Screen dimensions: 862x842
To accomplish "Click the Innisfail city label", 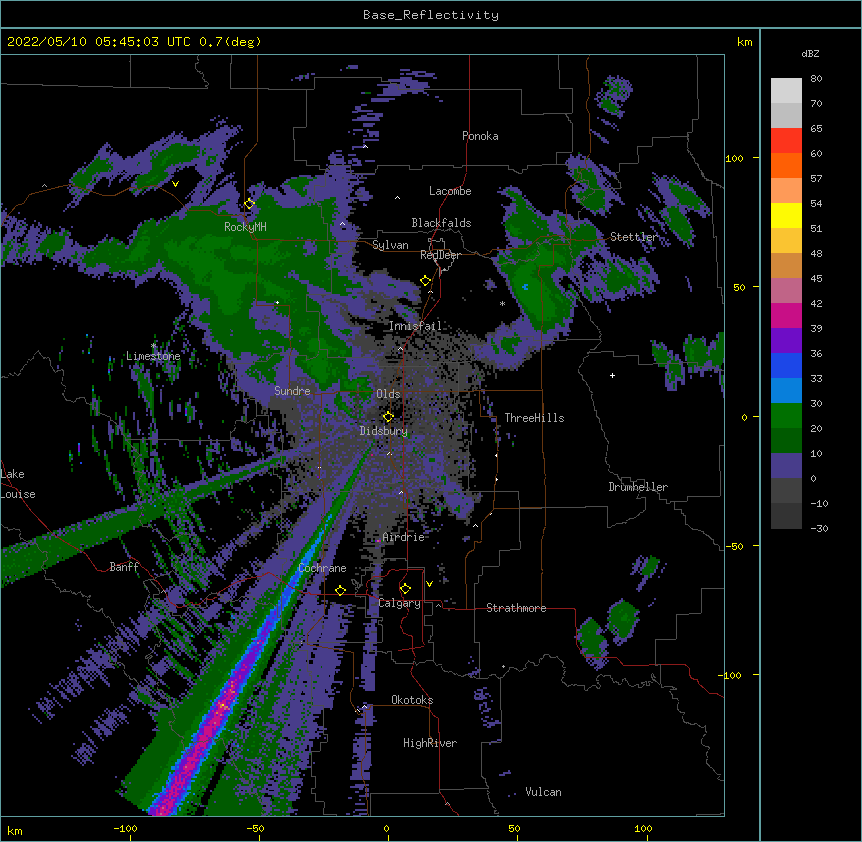I will [415, 326].
